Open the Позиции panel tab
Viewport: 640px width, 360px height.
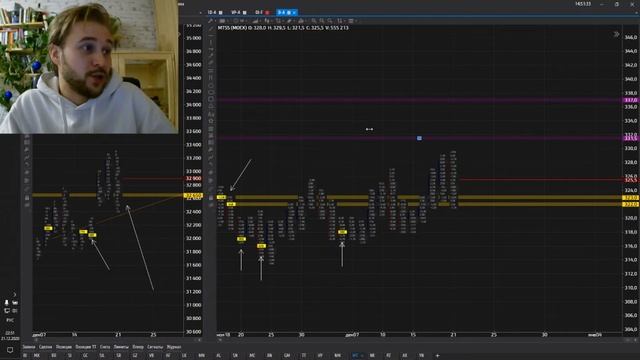(64, 347)
